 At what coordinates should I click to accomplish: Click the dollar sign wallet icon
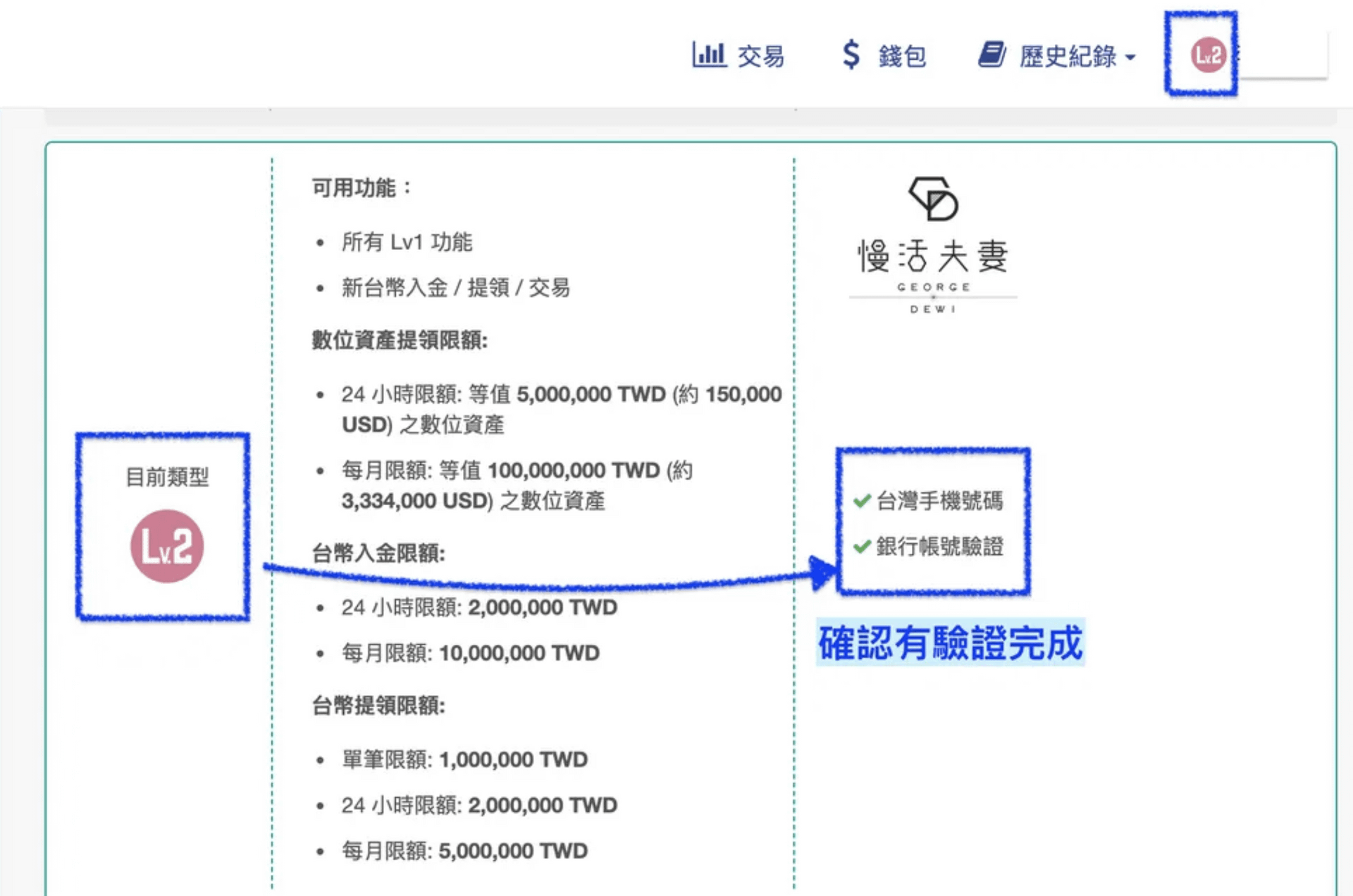tap(851, 54)
